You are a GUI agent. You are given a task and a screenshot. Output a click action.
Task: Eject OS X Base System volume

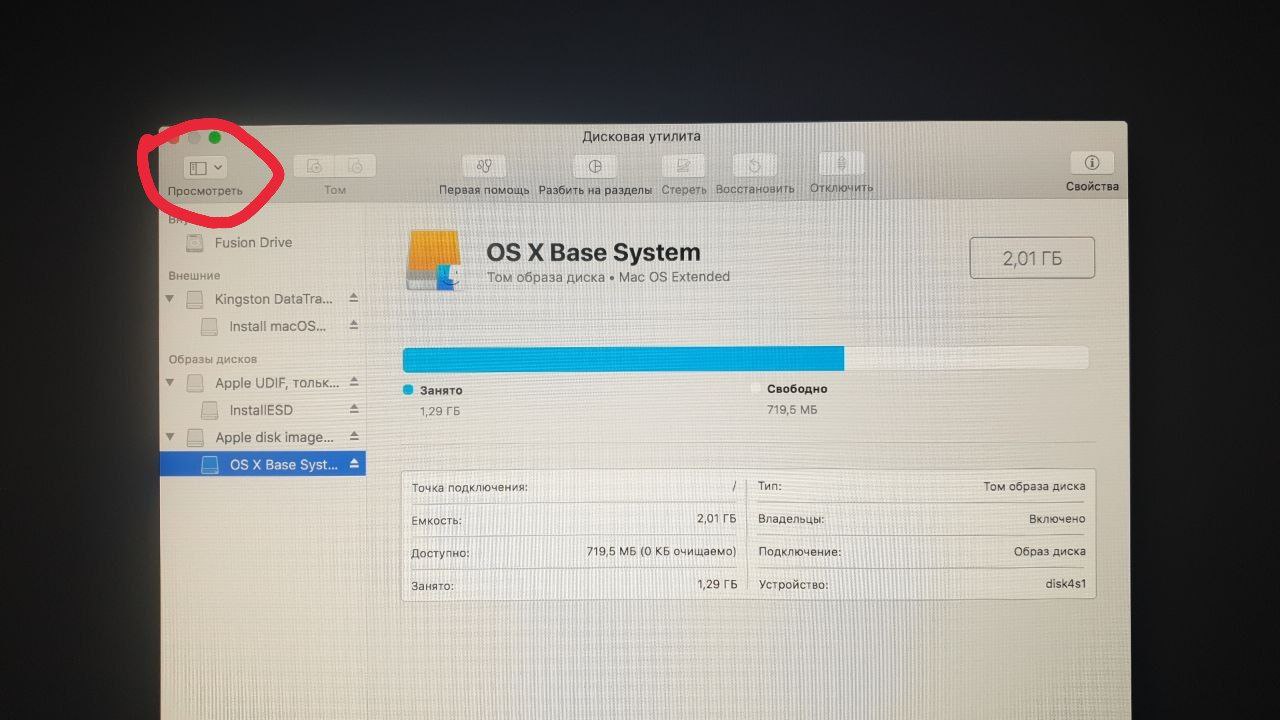(x=353, y=464)
